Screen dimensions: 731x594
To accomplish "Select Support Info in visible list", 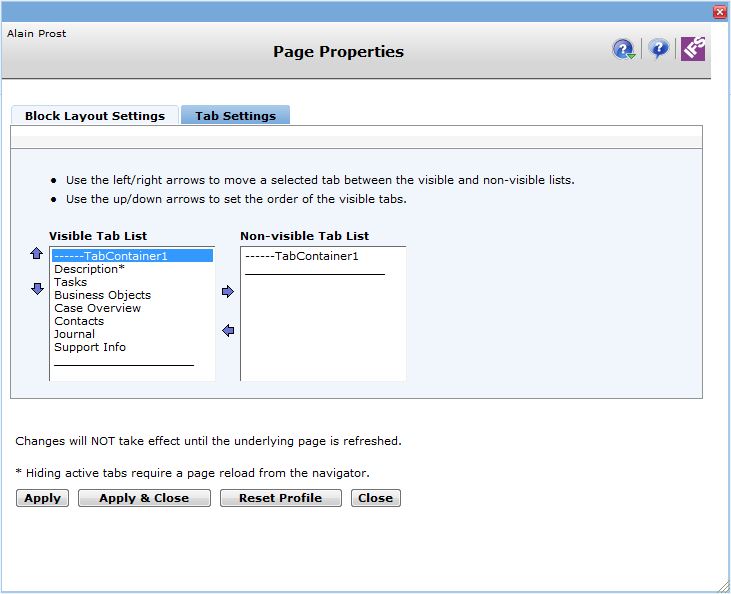I will tap(90, 347).
